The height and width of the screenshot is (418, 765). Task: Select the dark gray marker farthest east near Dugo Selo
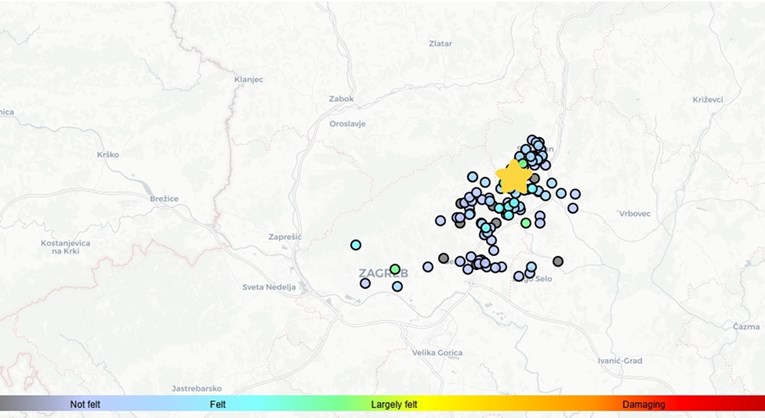(x=558, y=261)
